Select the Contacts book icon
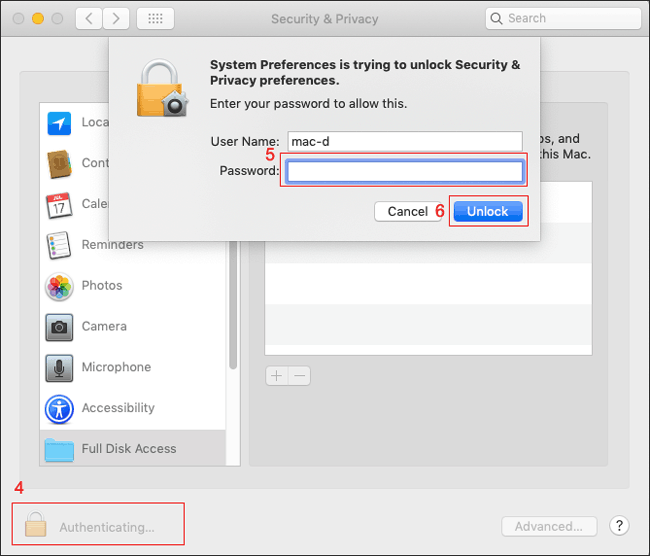The height and width of the screenshot is (556, 650). coord(60,163)
